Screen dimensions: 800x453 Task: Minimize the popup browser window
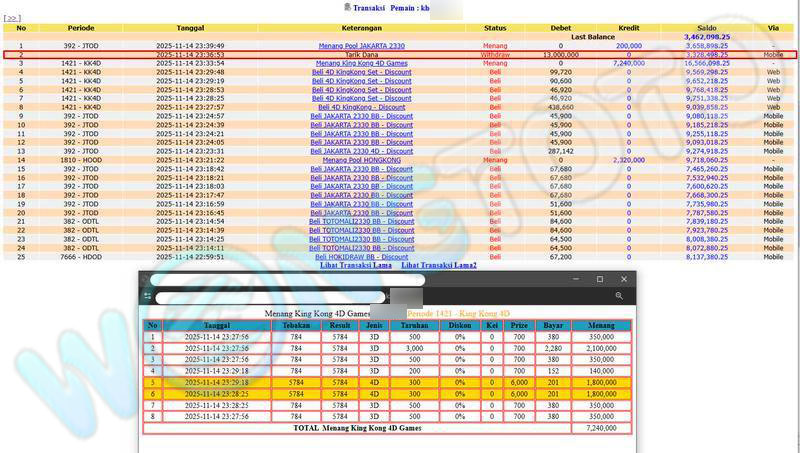pos(573,279)
